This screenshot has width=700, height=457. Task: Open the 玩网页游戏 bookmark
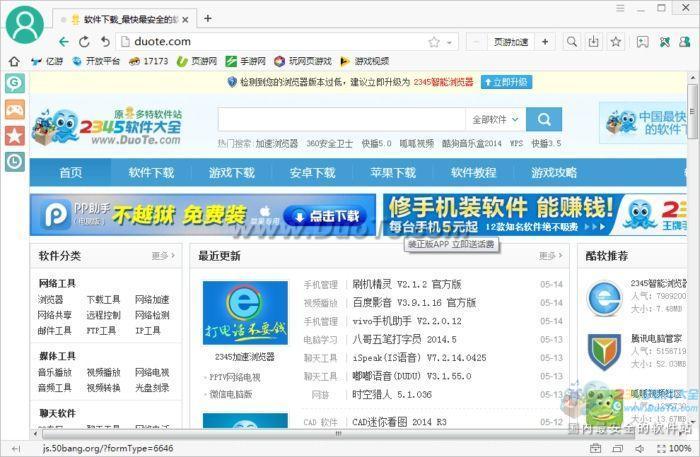tap(303, 61)
